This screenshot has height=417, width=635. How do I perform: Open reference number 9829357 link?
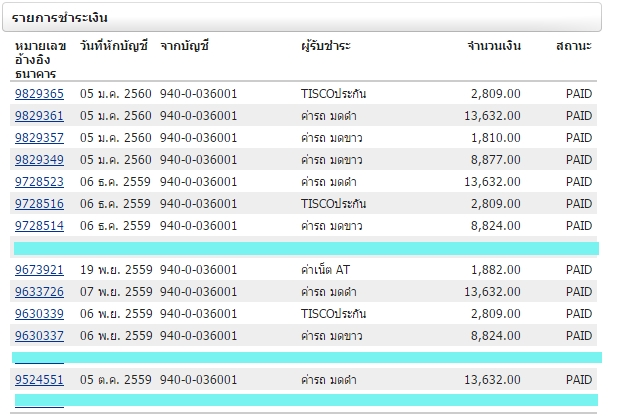click(39, 138)
